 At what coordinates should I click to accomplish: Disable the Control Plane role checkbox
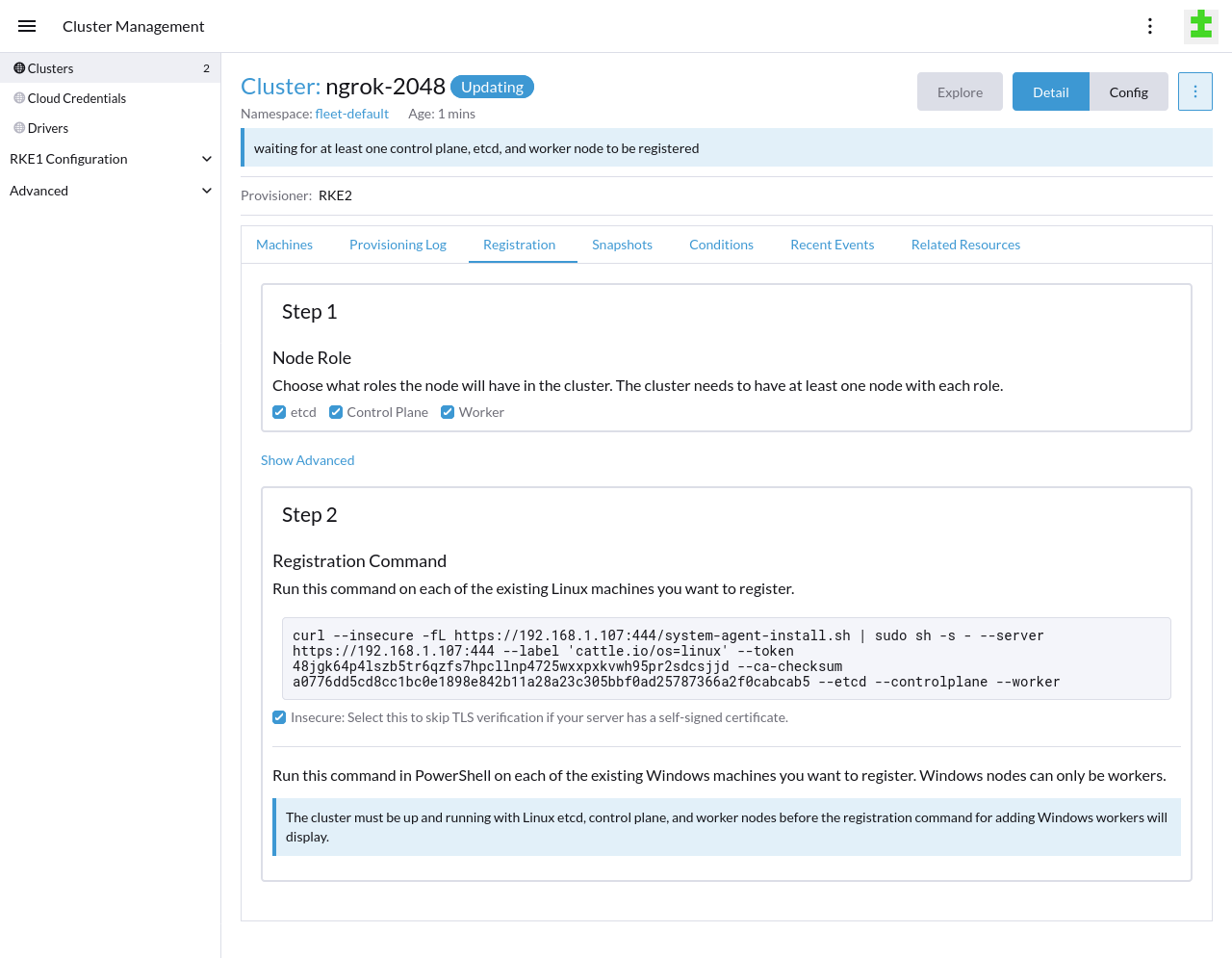tap(335, 411)
